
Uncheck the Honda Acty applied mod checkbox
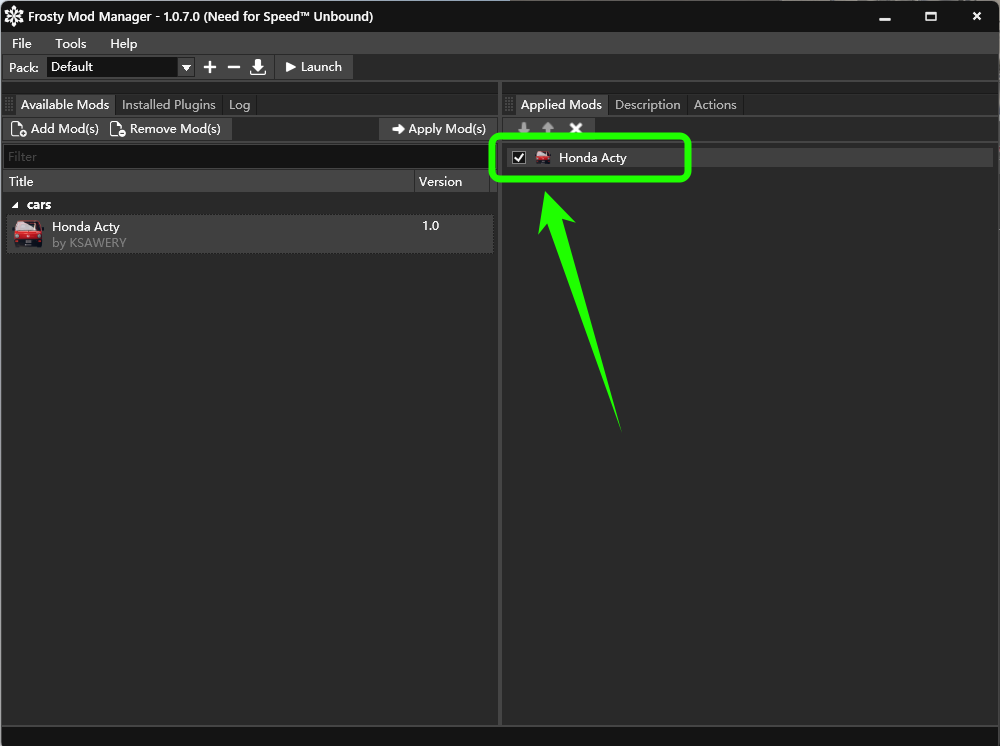point(519,157)
